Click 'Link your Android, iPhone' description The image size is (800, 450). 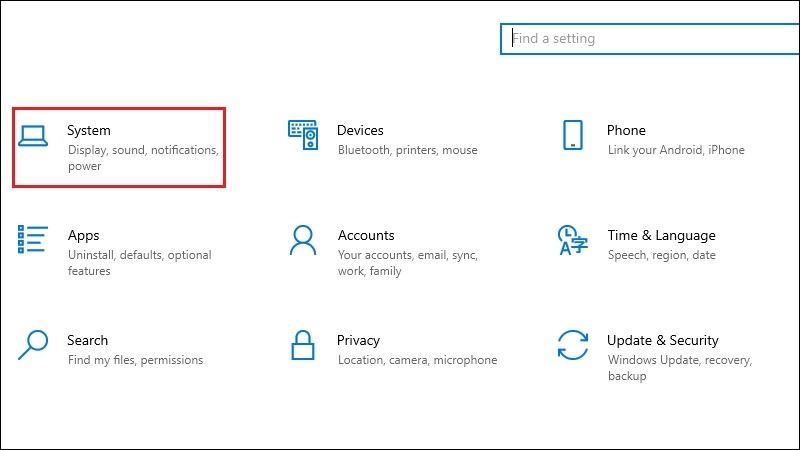coord(676,150)
